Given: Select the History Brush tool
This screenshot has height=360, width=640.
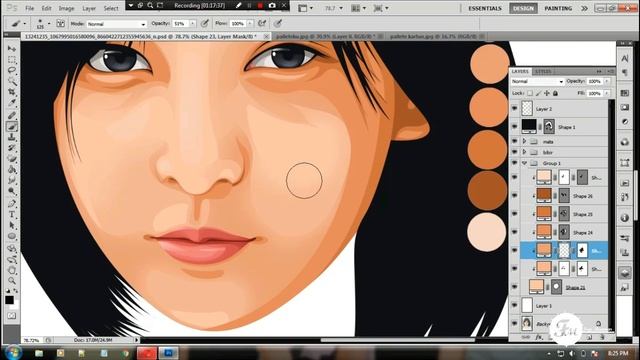Looking at the screenshot, I should pos(12,148).
